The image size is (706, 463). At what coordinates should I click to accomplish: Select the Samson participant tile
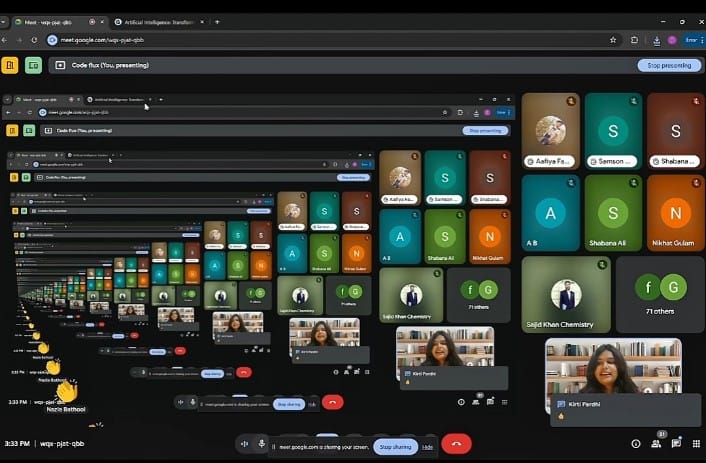tap(613, 131)
